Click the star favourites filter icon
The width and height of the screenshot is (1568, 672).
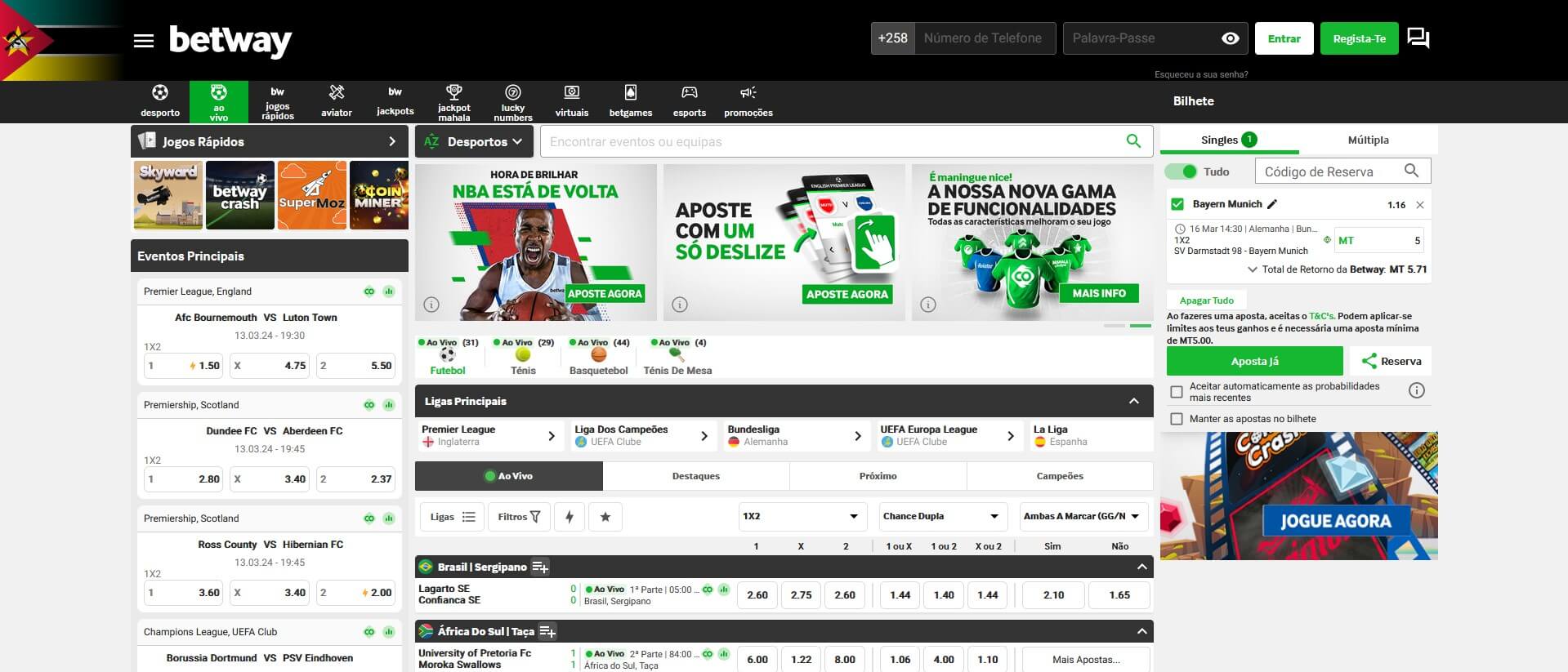[605, 517]
